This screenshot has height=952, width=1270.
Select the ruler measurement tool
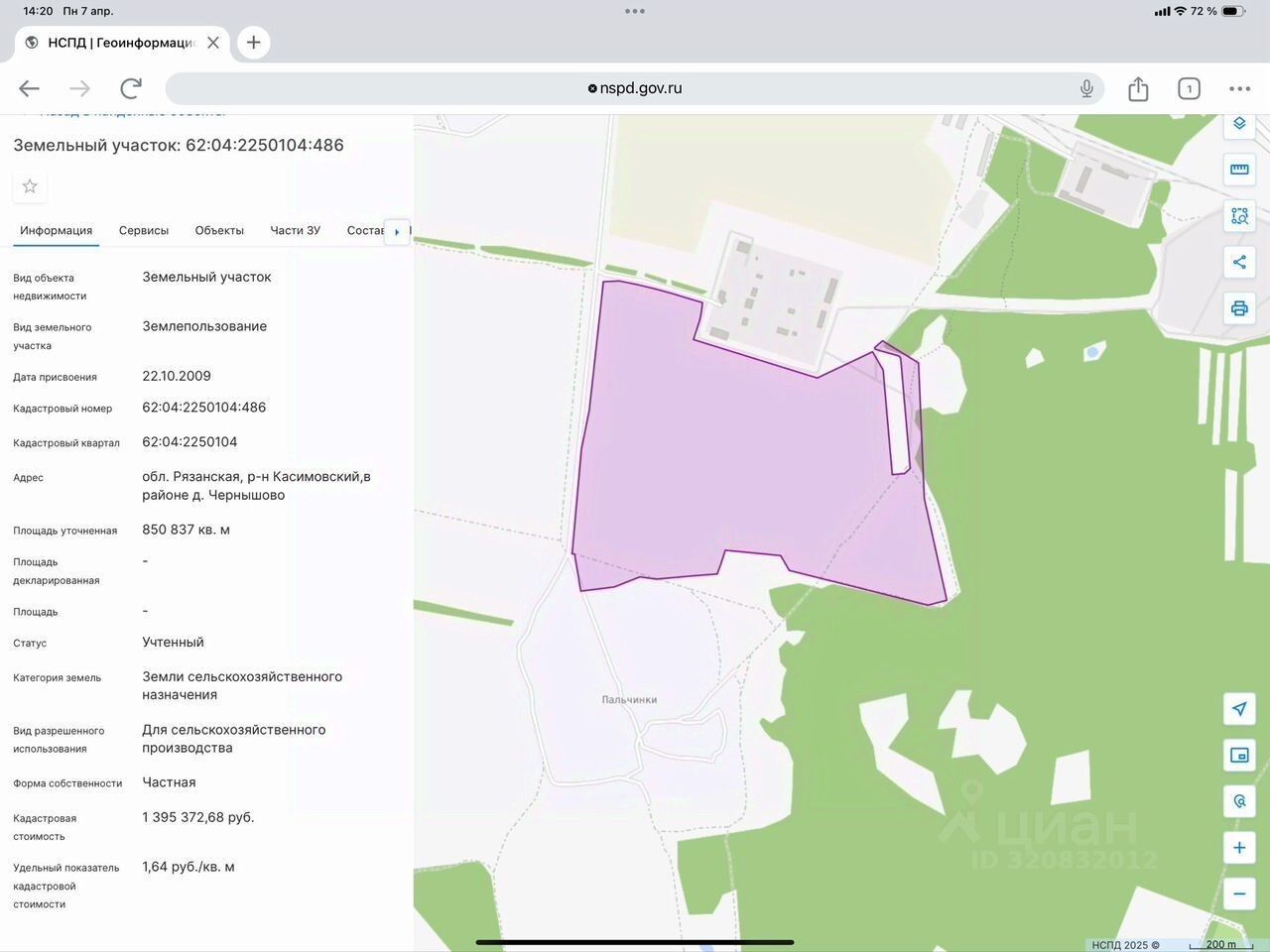(x=1239, y=170)
